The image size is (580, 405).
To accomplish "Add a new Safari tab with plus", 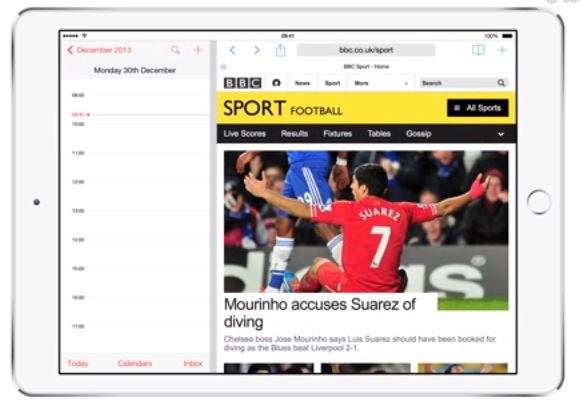I will [x=502, y=50].
